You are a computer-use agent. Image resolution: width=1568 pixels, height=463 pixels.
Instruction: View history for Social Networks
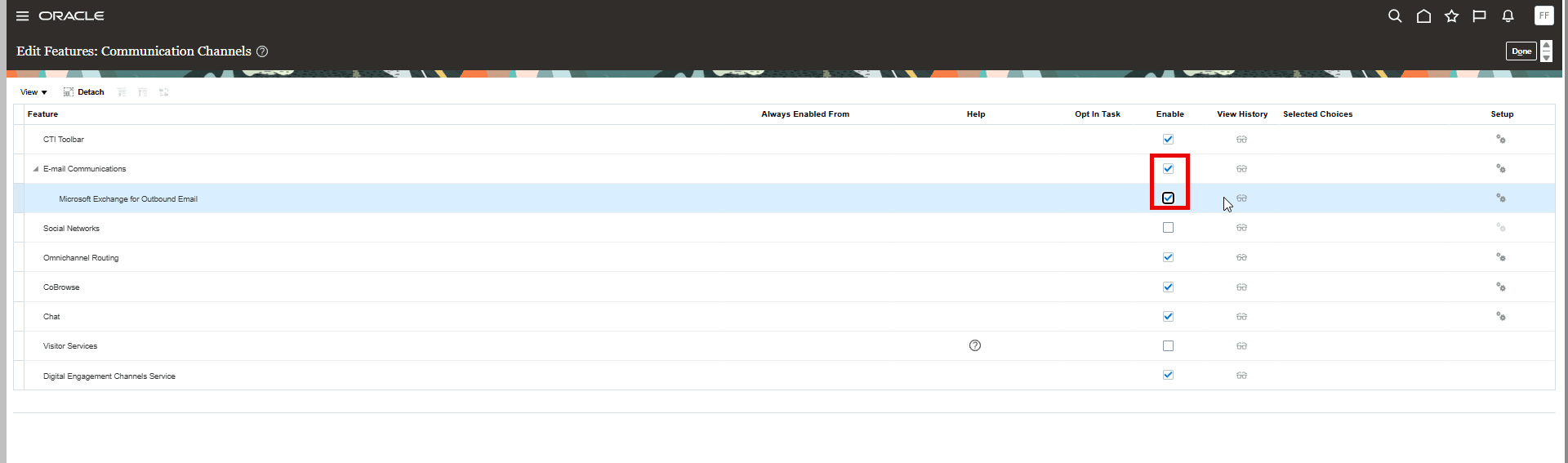[x=1241, y=228]
